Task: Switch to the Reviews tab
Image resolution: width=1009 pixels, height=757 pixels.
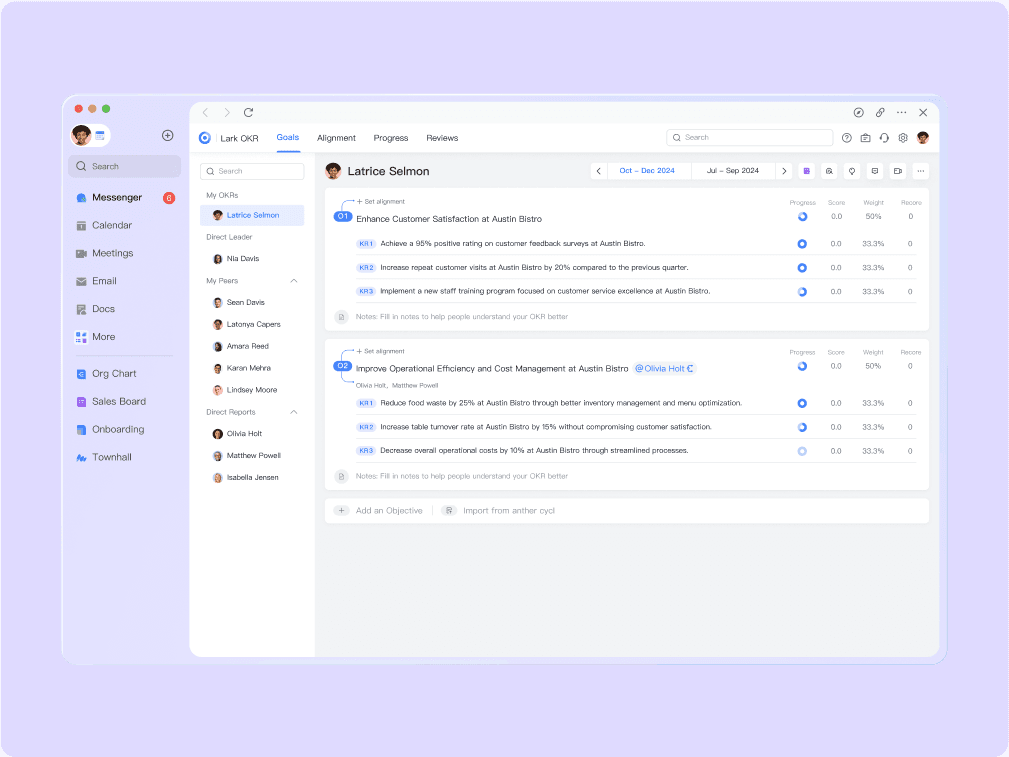Action: 442,138
